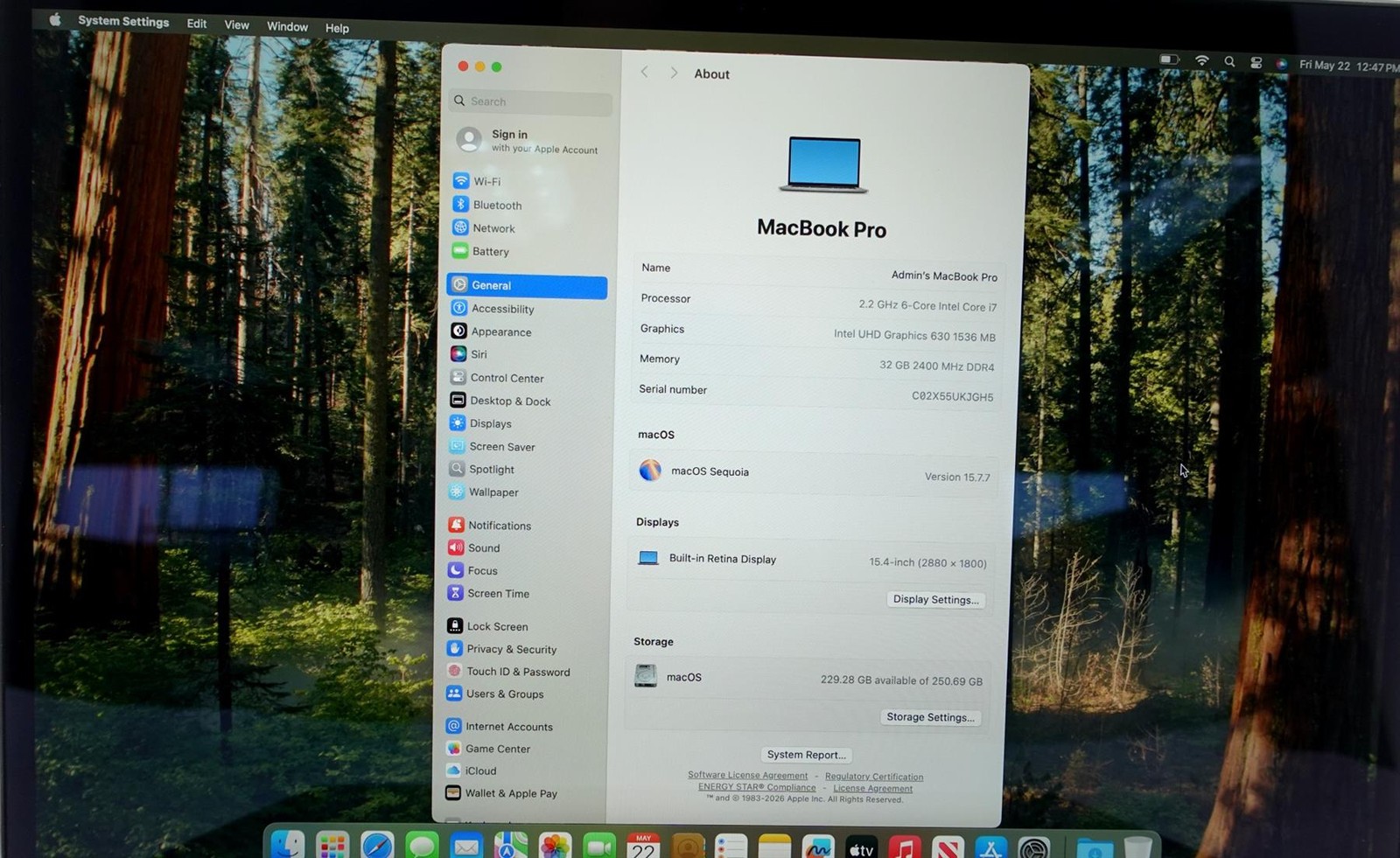Go back with the back arrow
The height and width of the screenshot is (858, 1400).
[x=645, y=73]
